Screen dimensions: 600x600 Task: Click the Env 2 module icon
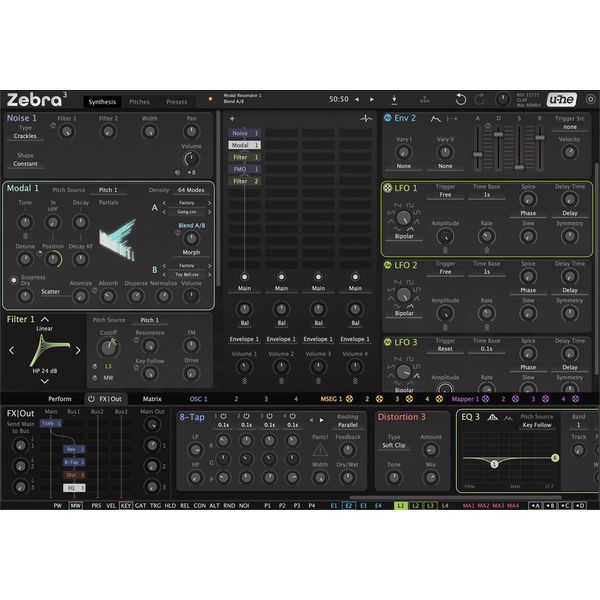point(386,118)
